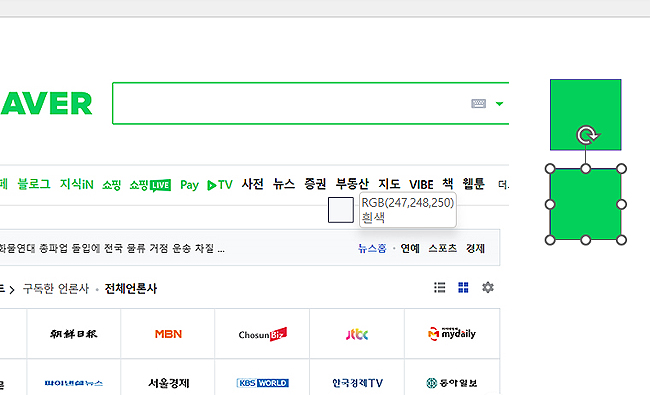The image size is (650, 395).
Task: Click the on-screen keyboard icon in search box
Action: coord(478,103)
